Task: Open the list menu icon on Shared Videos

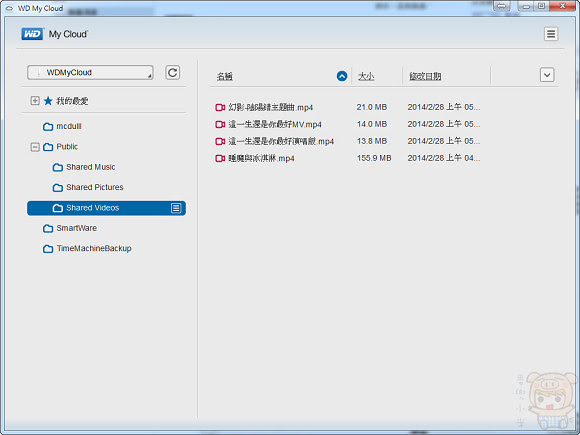Action: coord(176,208)
